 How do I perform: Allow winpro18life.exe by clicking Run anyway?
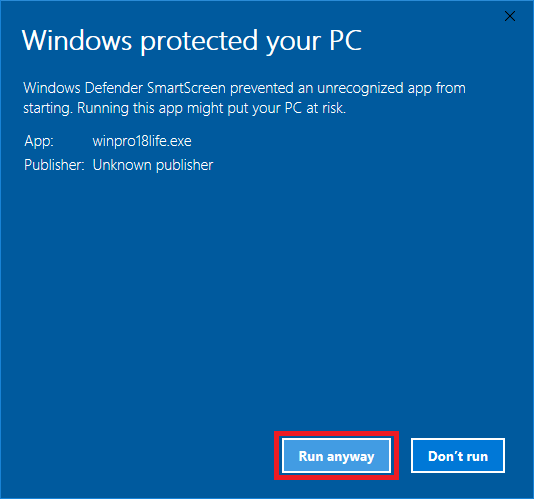pos(336,456)
